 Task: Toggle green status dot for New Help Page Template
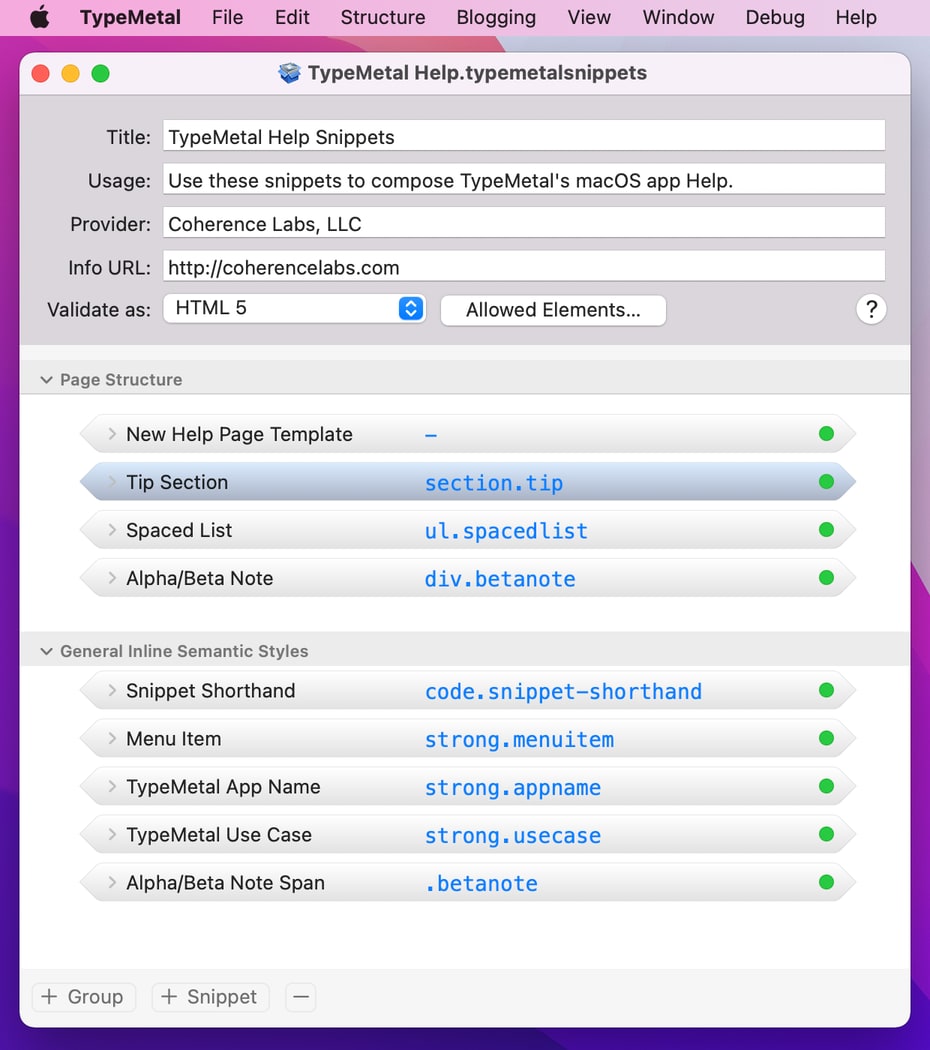click(x=826, y=434)
